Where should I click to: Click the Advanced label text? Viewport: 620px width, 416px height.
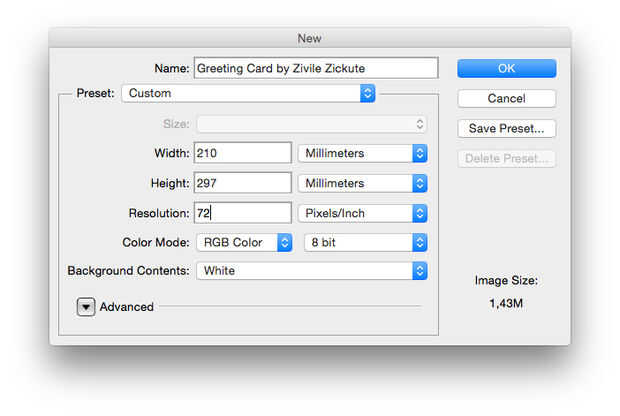click(127, 307)
